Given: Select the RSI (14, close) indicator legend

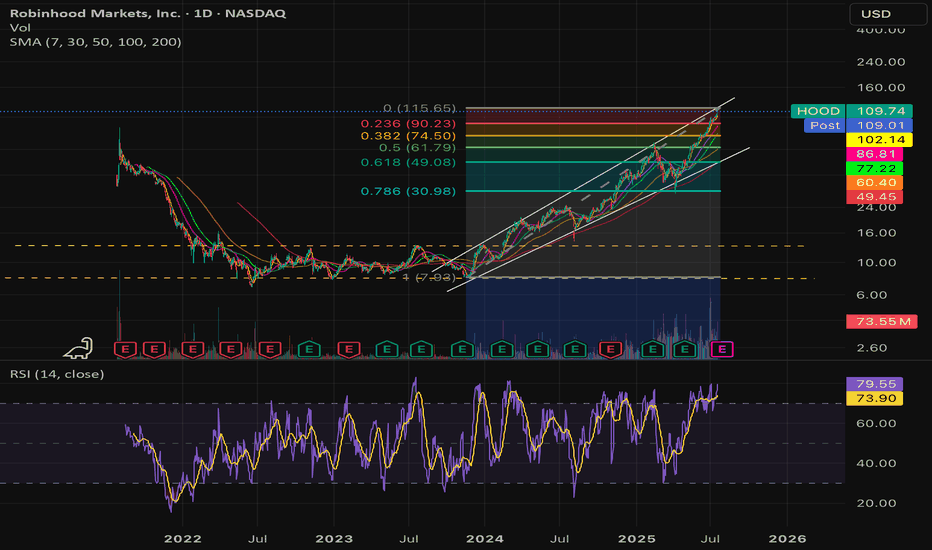Looking at the screenshot, I should (x=57, y=374).
